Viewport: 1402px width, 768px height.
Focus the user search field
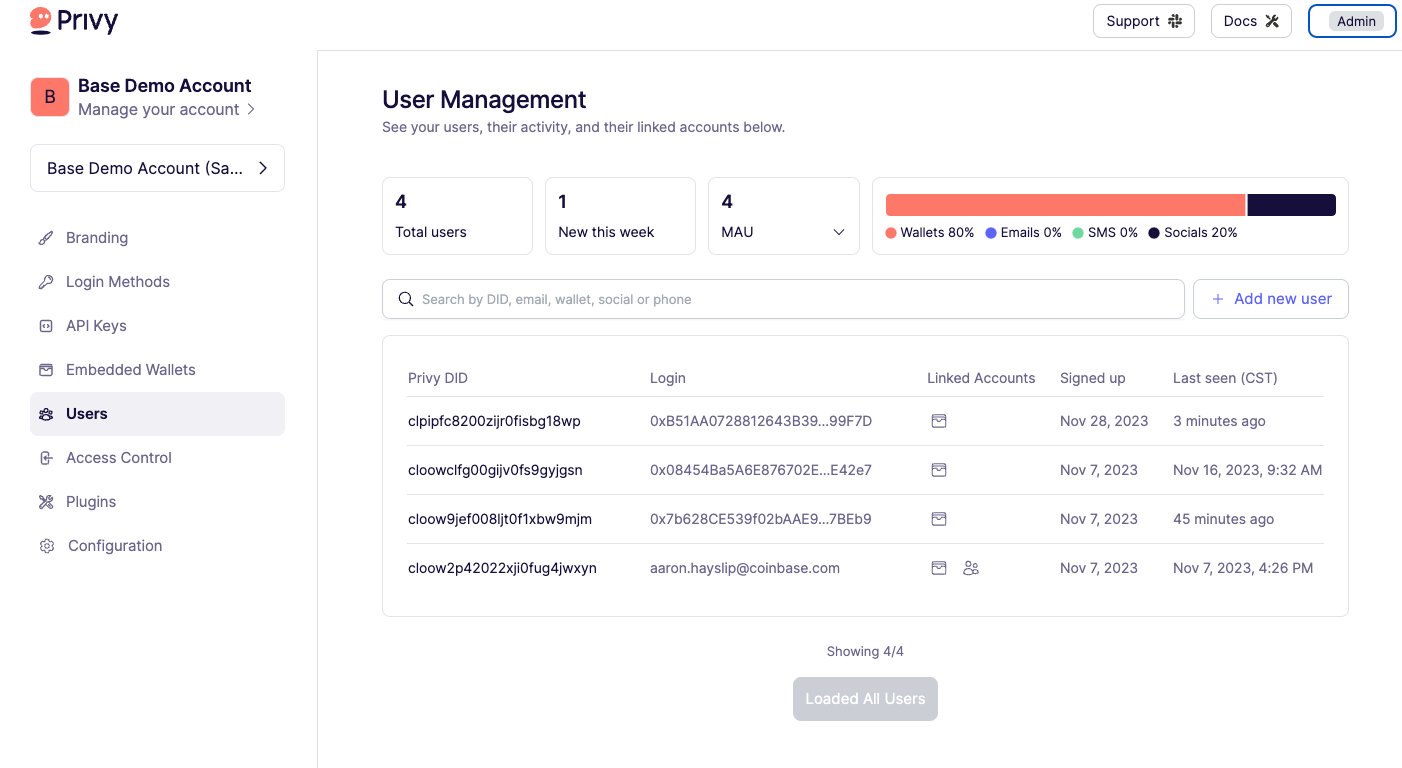point(783,299)
